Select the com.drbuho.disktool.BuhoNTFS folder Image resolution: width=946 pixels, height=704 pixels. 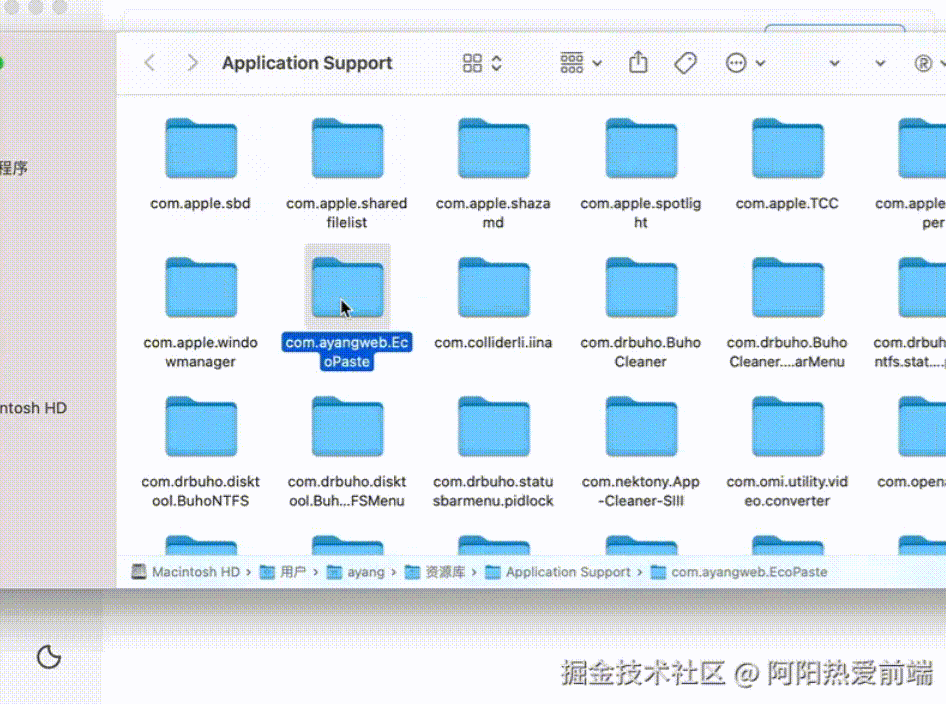(201, 427)
